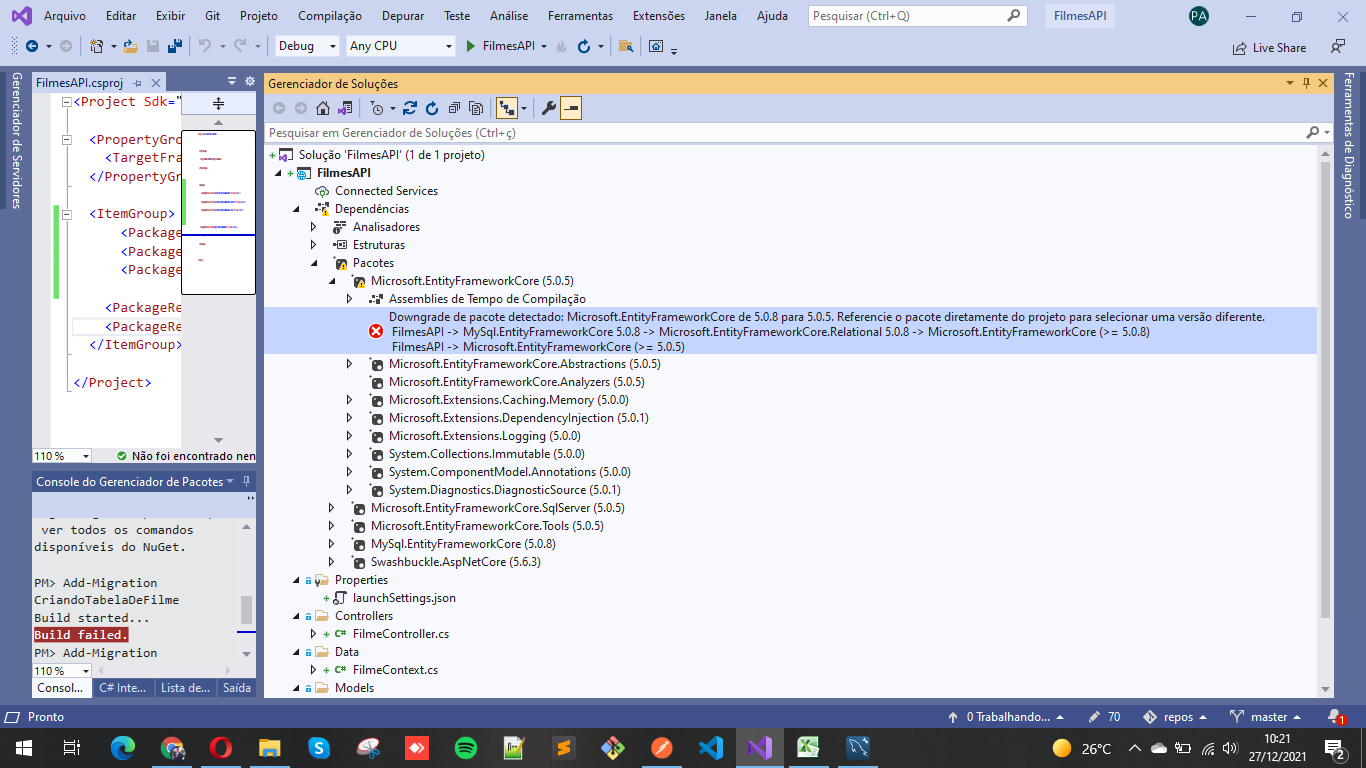
Task: Click the Package Manager Console scrollbar thumb
Action: coord(247,610)
